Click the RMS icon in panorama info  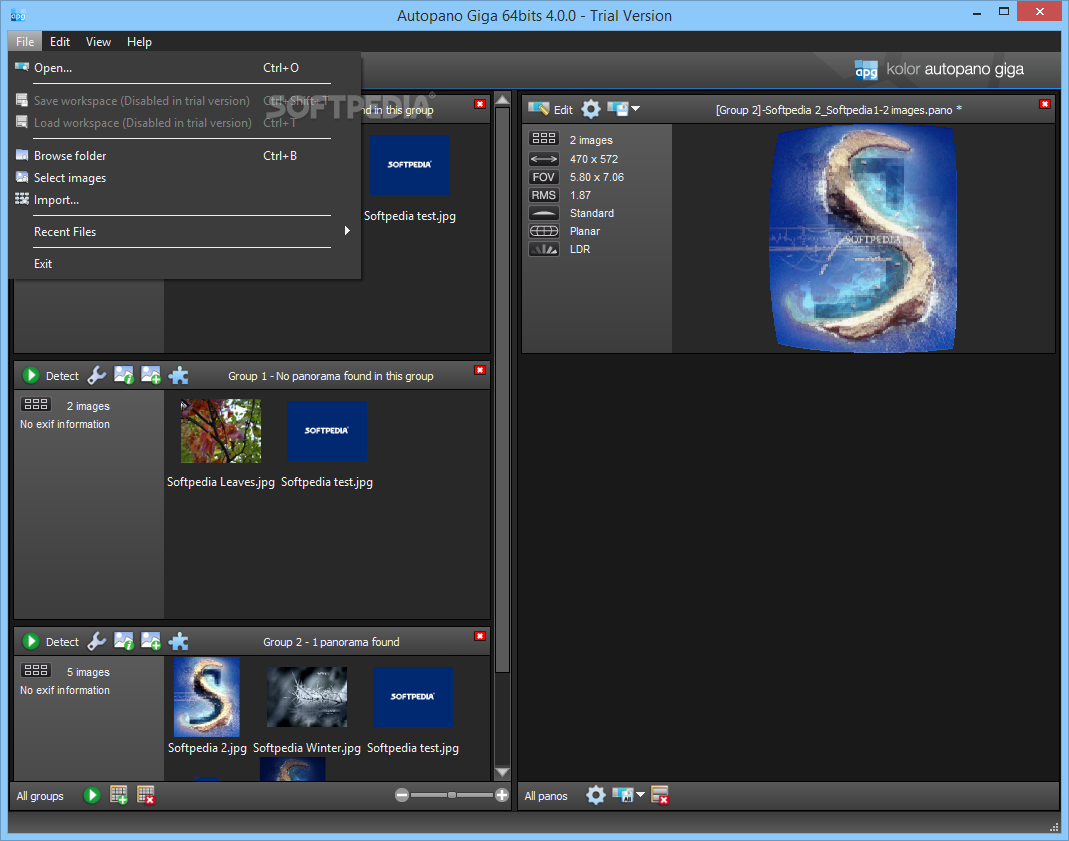coord(543,195)
